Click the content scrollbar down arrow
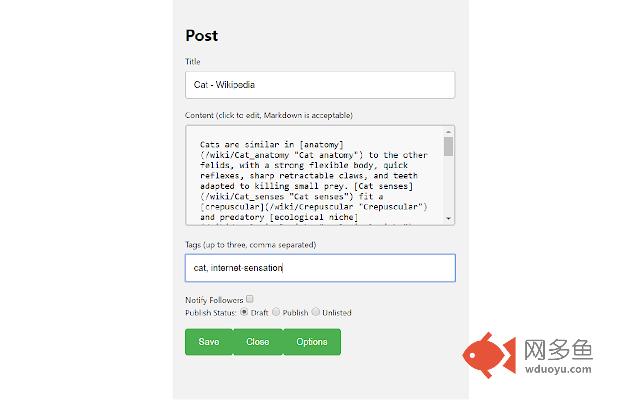This screenshot has height=400, width=640. (449, 218)
